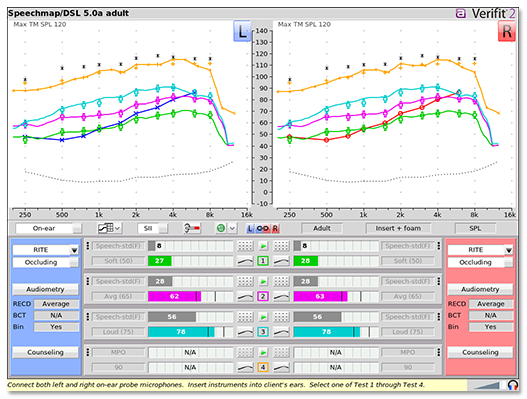Open left three-dot menu for Test 1

pos(88,246)
